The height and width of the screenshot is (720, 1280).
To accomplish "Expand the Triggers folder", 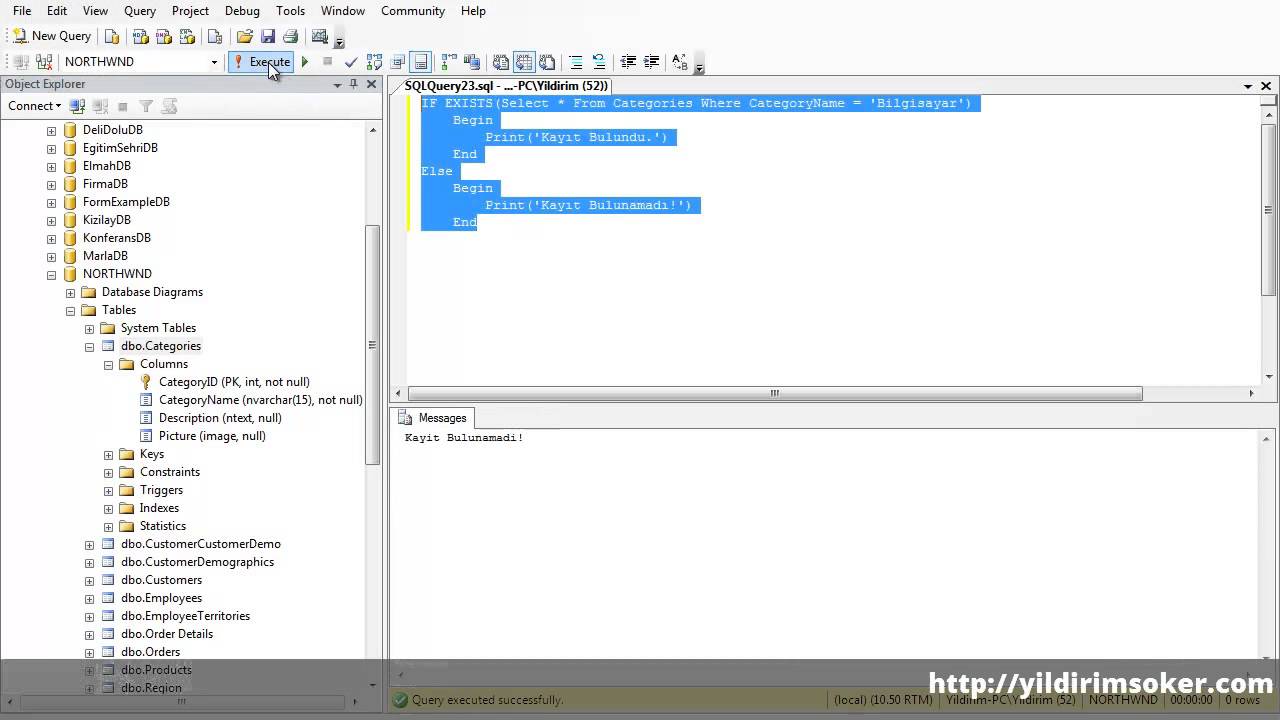I will pyautogui.click(x=108, y=490).
